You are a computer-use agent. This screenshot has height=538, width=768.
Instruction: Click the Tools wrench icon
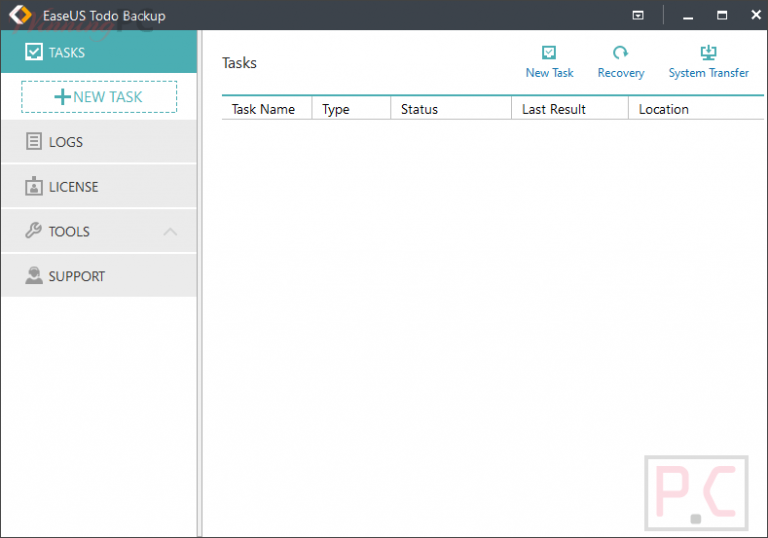coord(33,230)
